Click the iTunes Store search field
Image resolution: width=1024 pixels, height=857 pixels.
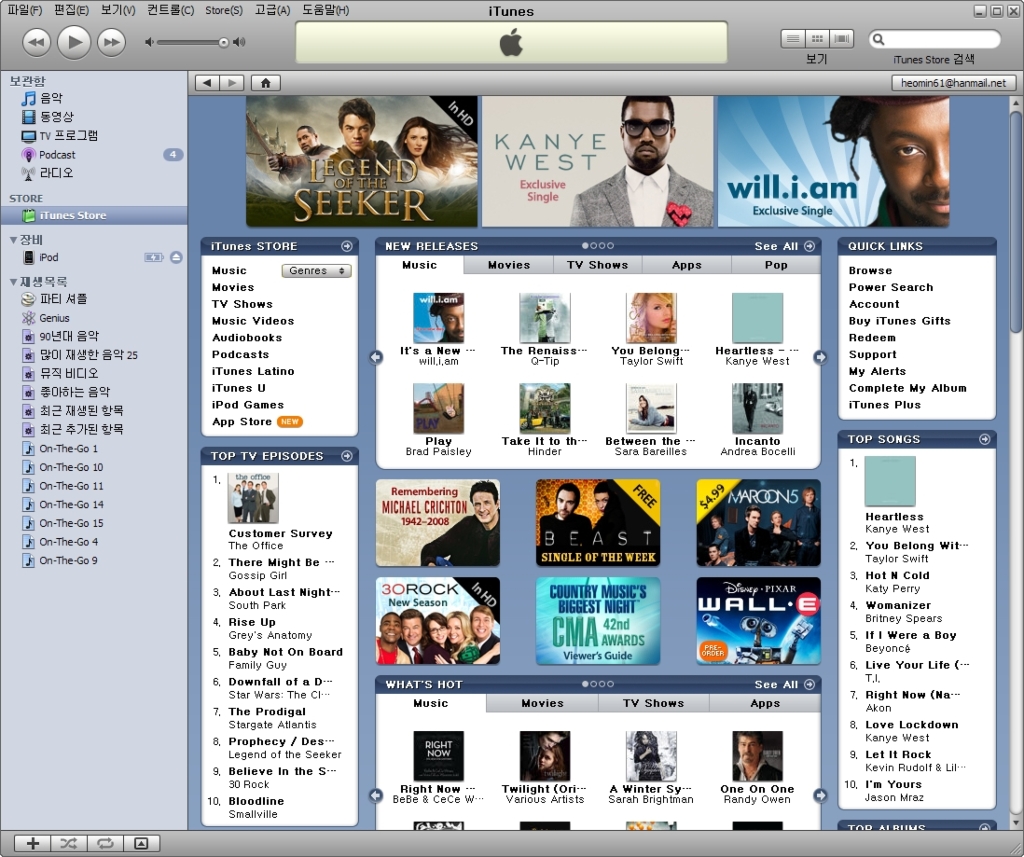pyautogui.click(x=935, y=39)
